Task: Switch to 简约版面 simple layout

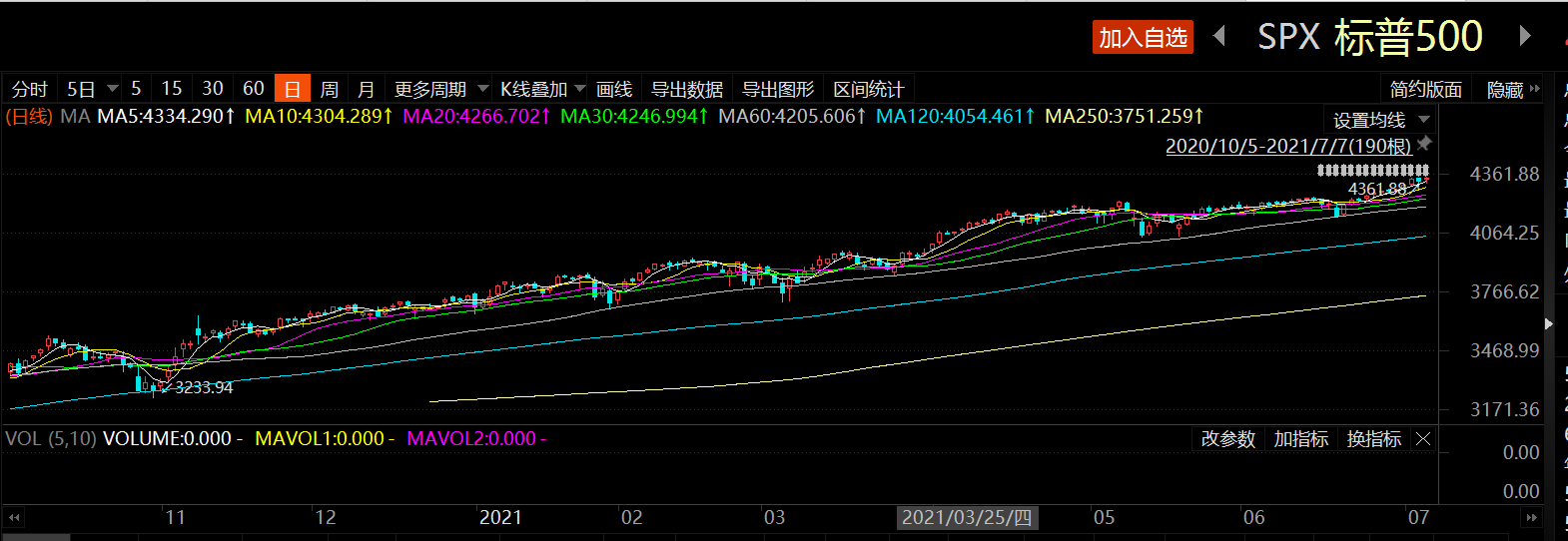Action: 1426,89
